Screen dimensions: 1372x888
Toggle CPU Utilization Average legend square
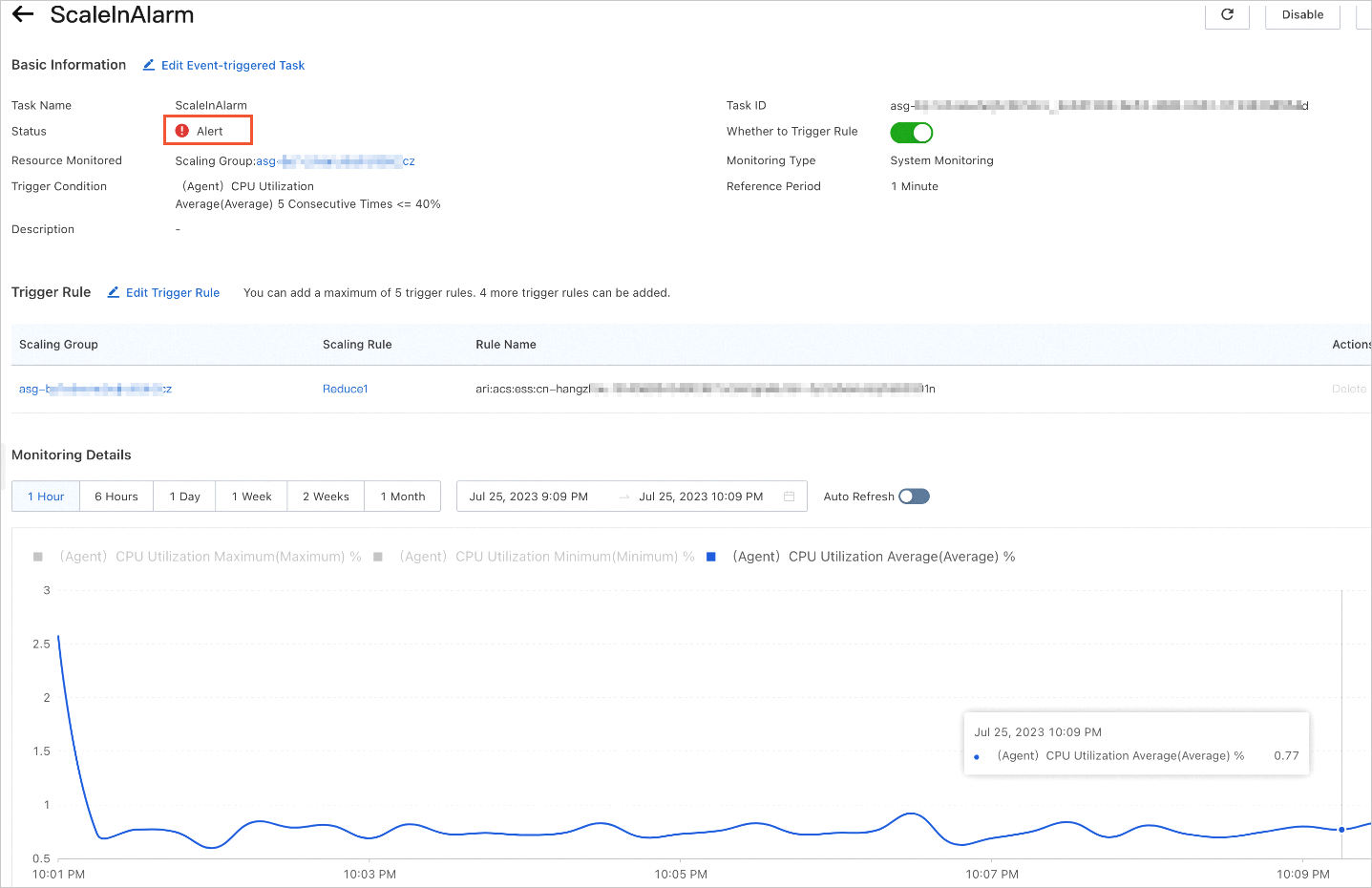click(x=710, y=557)
